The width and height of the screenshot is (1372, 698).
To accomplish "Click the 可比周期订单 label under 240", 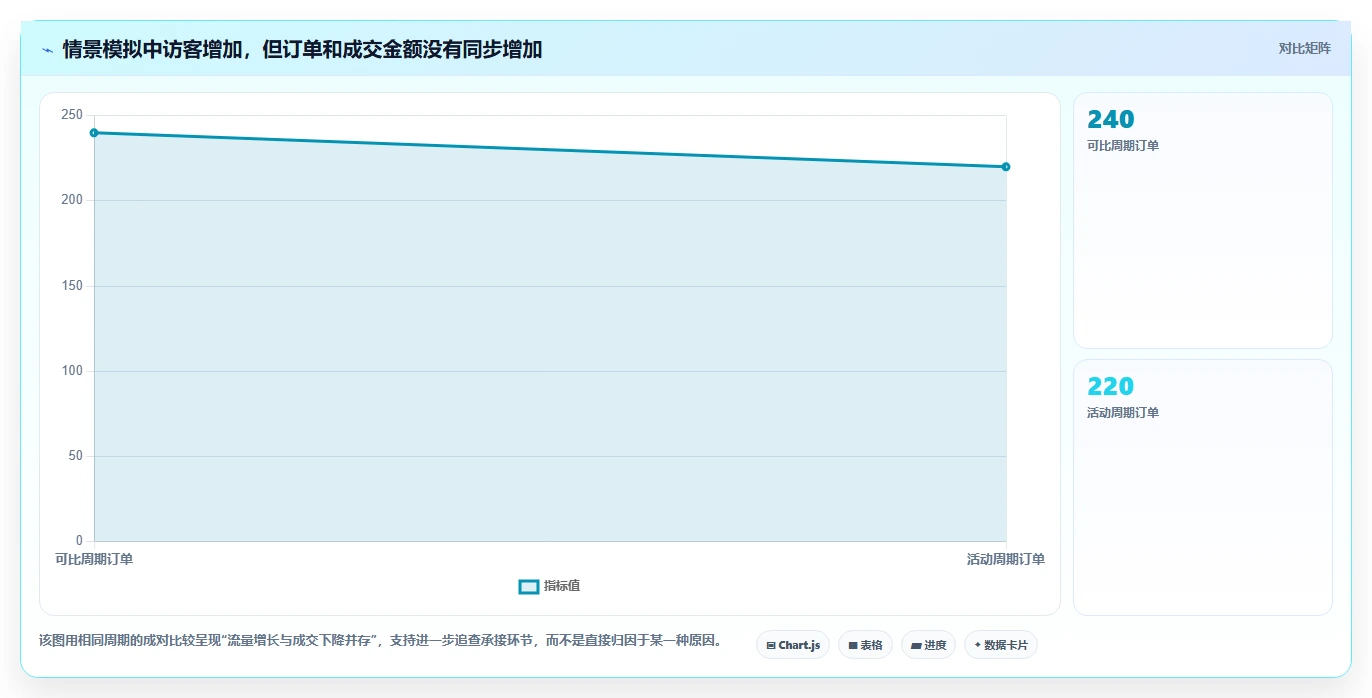I will tap(1123, 146).
